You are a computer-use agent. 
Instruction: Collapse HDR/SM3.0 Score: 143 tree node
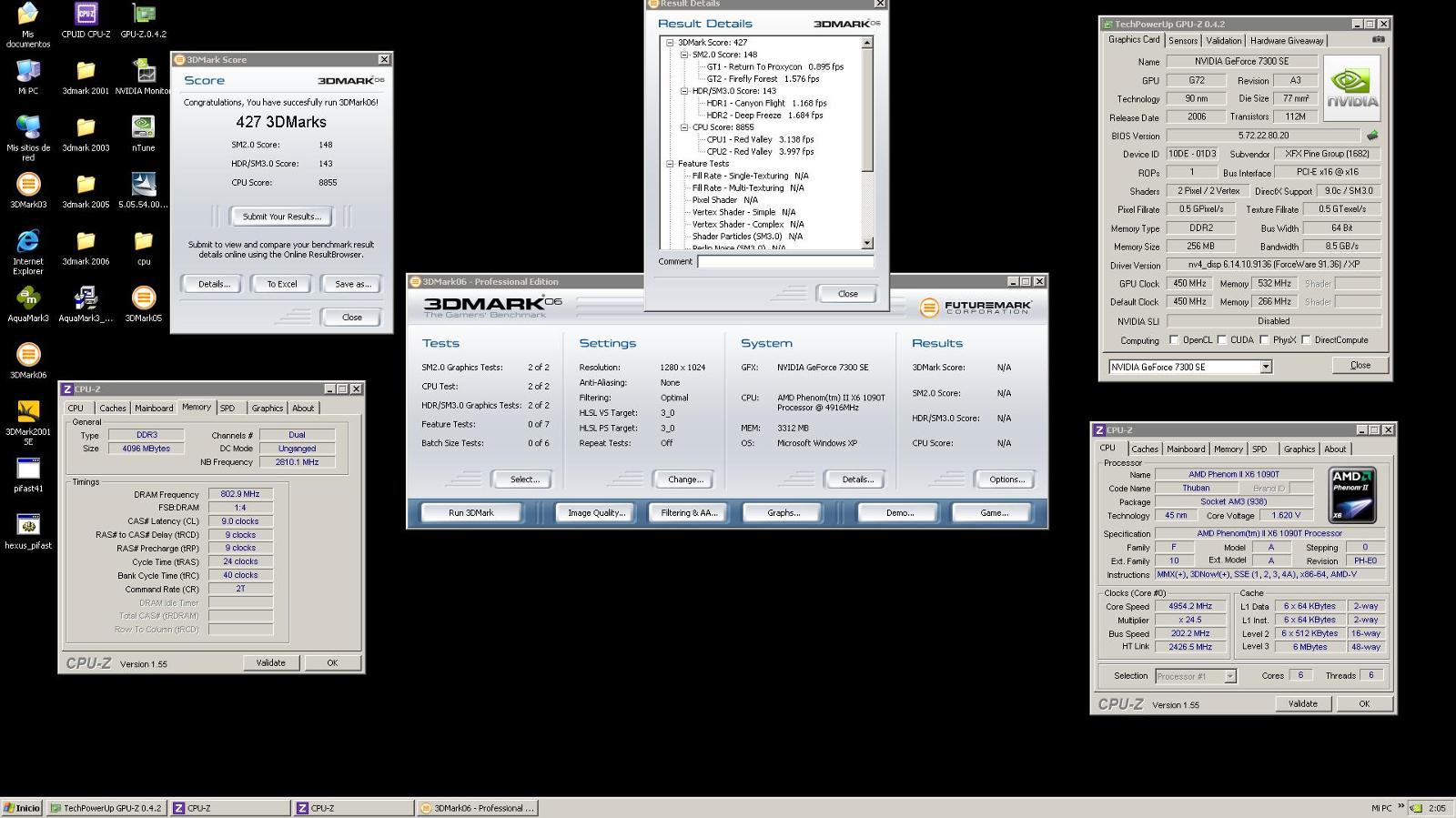[x=684, y=91]
